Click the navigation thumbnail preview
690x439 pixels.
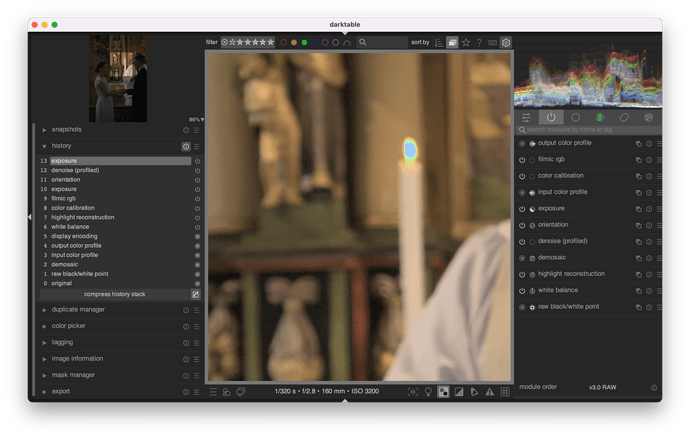[118, 78]
